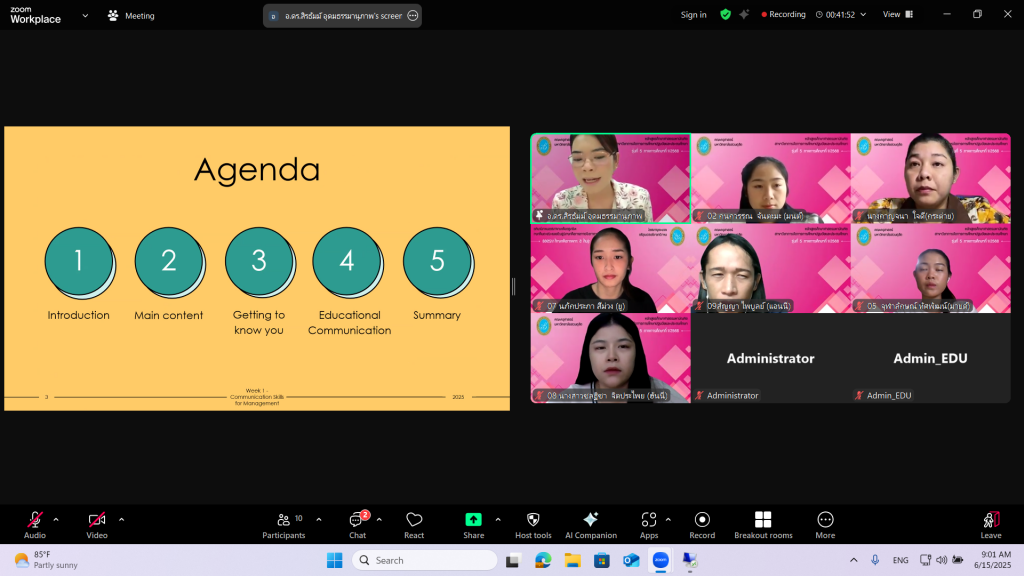Click the divider handle between slide and videos
Image resolution: width=1024 pixels, height=576 pixels.
click(514, 287)
